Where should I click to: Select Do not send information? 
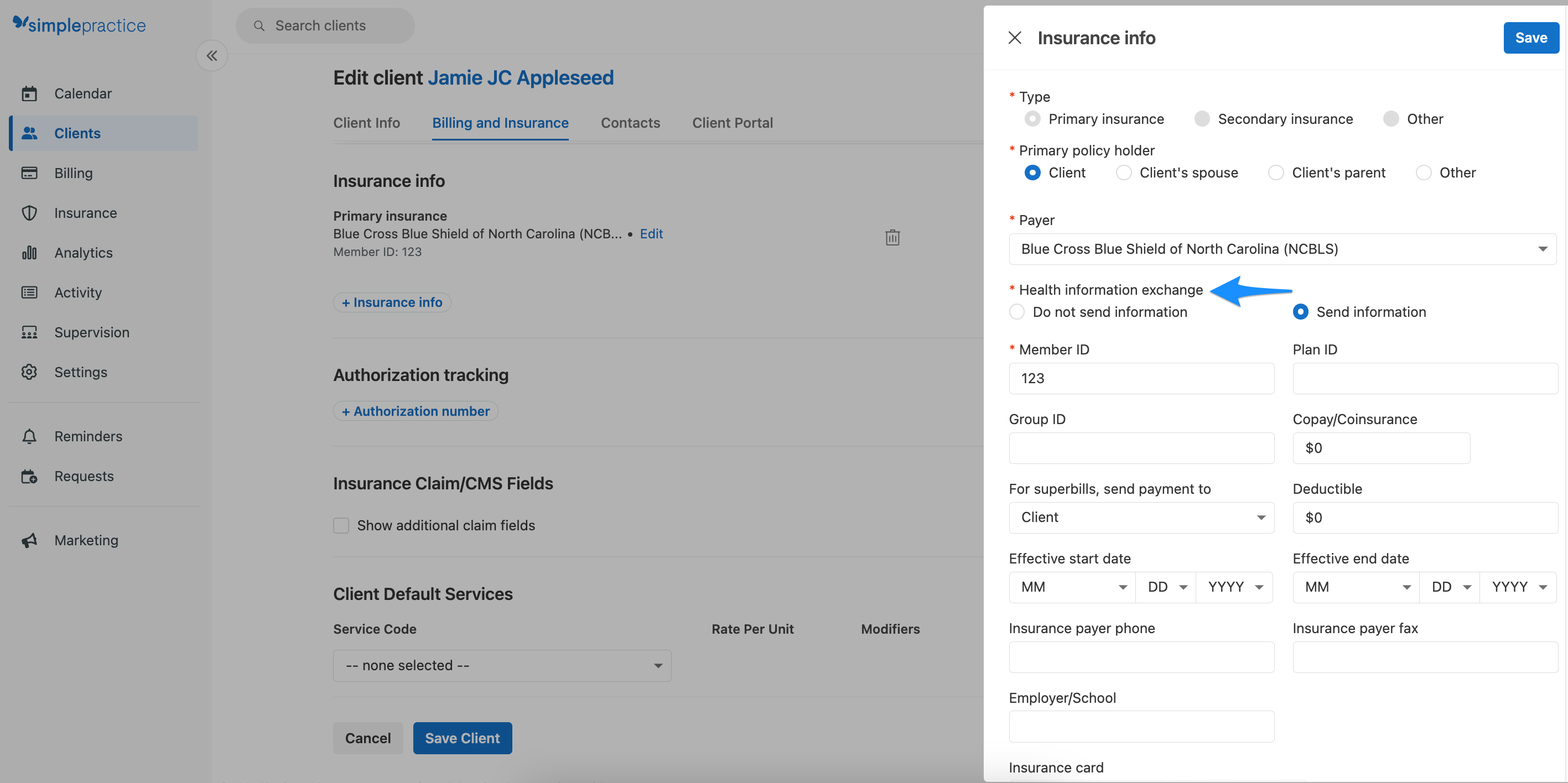[x=1017, y=312]
